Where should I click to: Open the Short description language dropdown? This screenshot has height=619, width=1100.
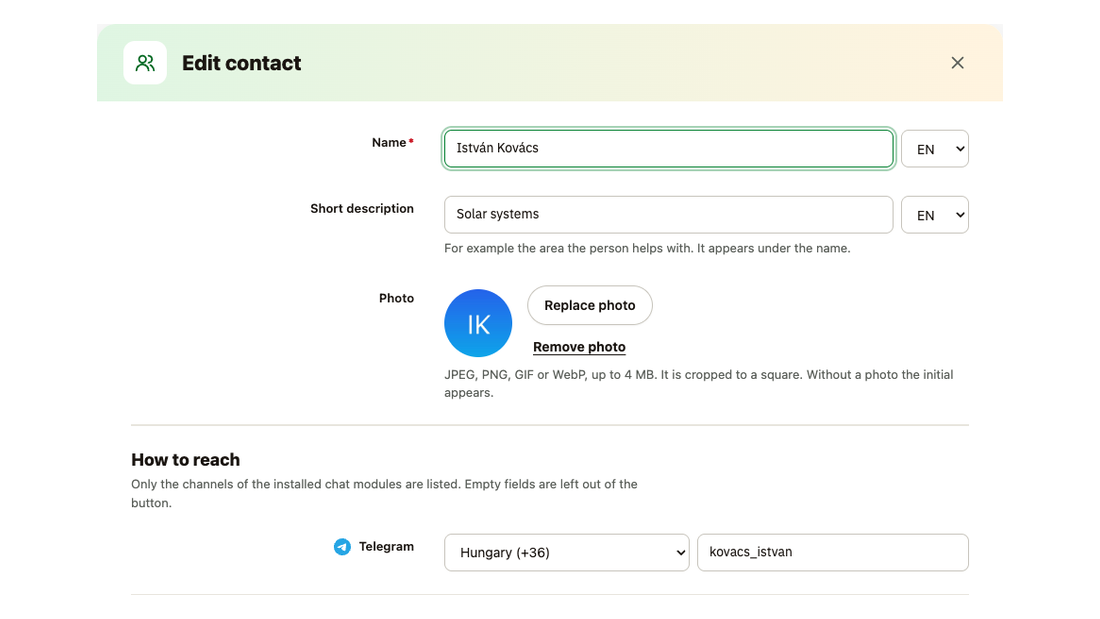click(934, 215)
